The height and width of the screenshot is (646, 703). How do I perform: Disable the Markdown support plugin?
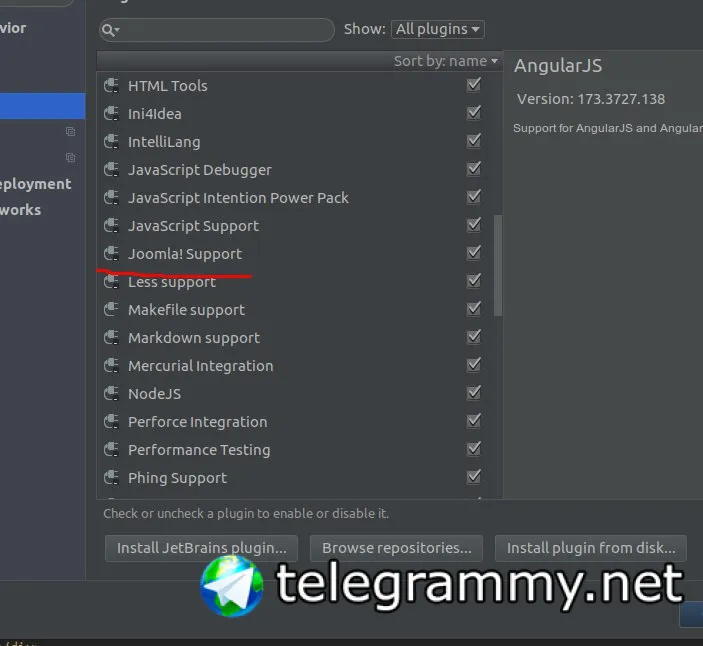point(473,337)
